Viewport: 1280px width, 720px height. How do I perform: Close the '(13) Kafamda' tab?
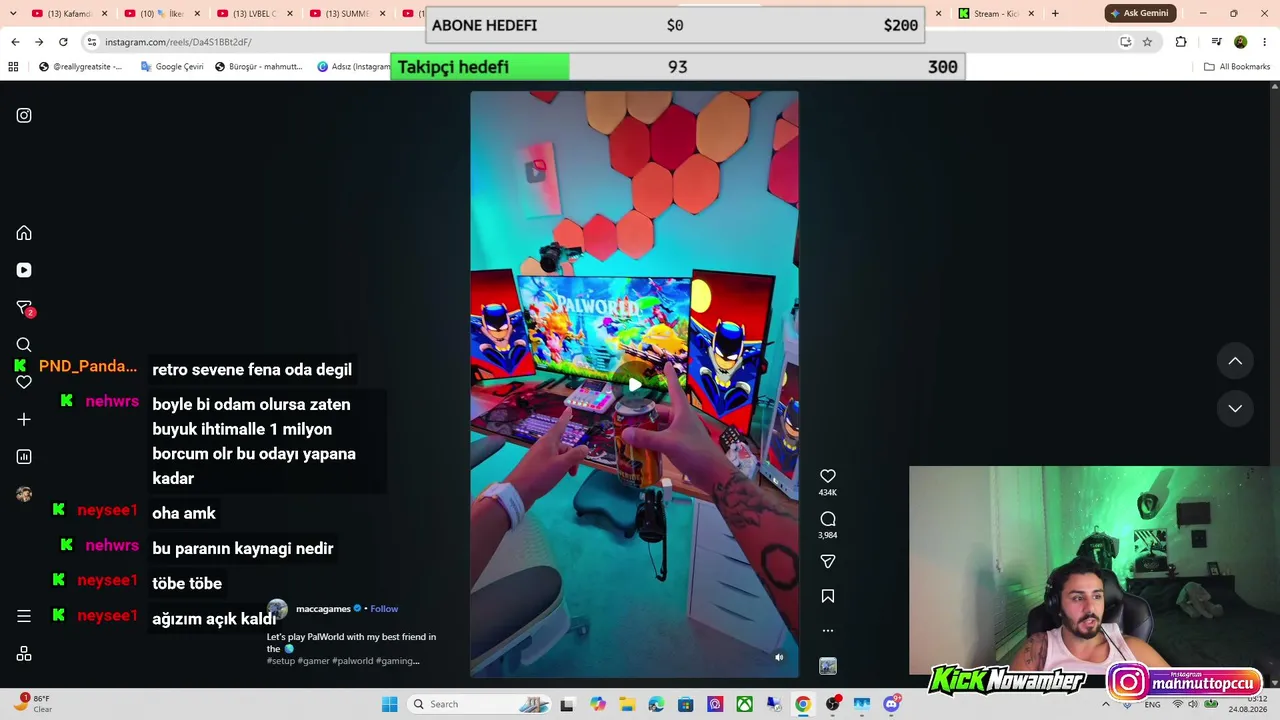[104, 14]
